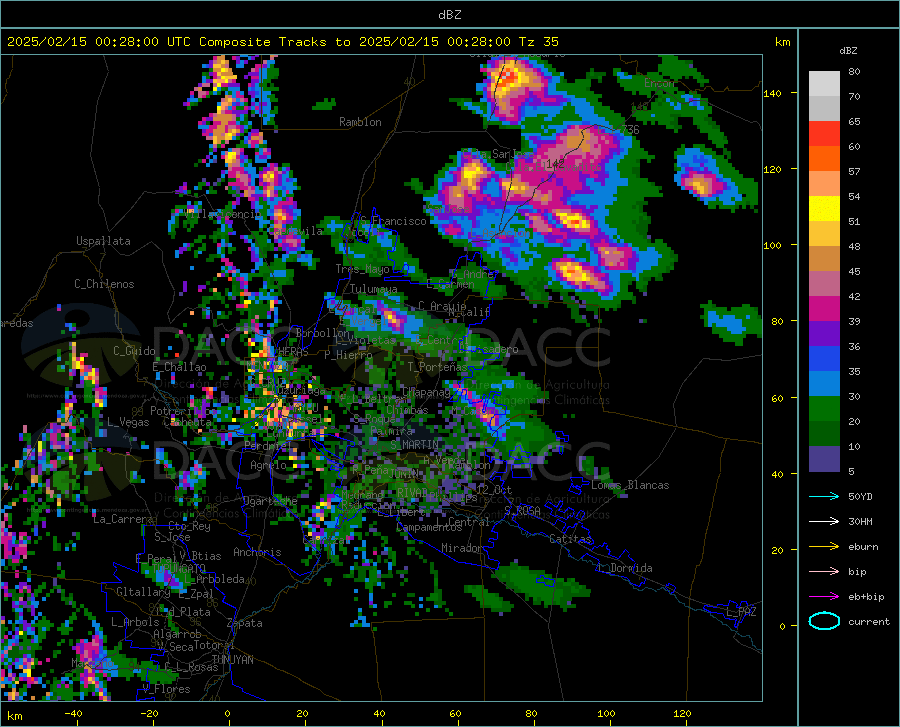The width and height of the screenshot is (900, 727).
Task: Click the 'Uspallata' place name on map
Action: [x=103, y=241]
